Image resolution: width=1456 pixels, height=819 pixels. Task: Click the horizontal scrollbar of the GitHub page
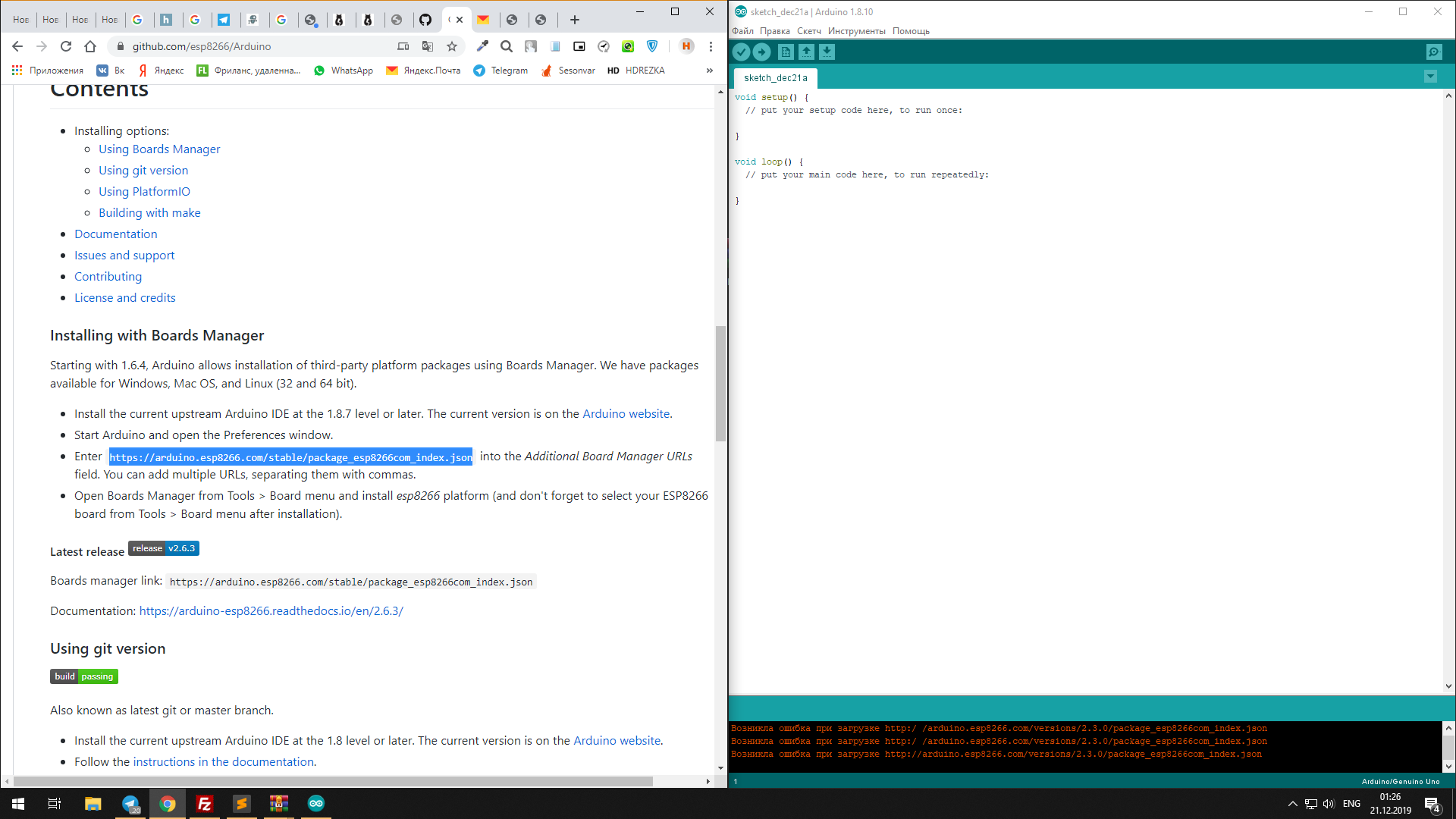pos(334,781)
